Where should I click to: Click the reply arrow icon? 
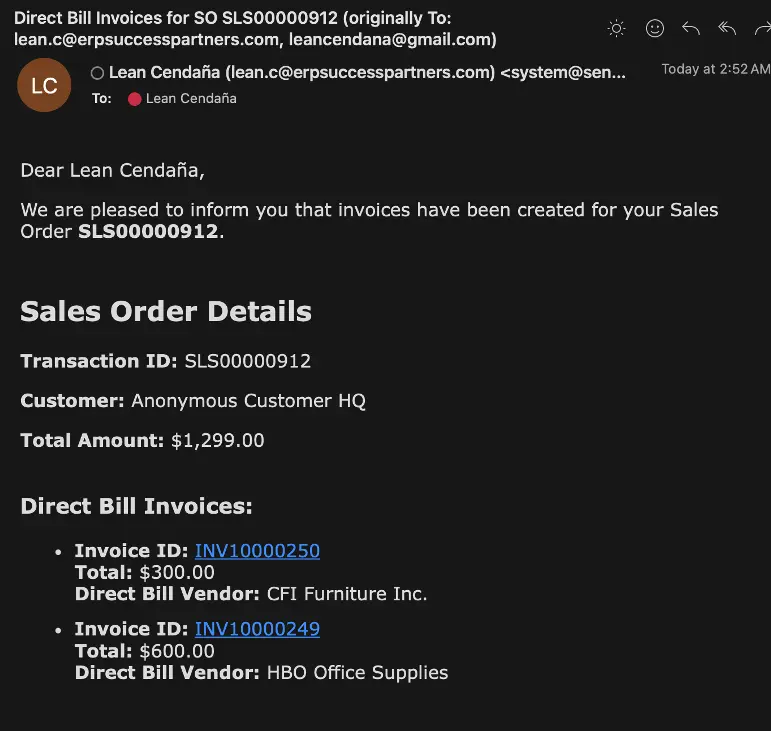[691, 29]
